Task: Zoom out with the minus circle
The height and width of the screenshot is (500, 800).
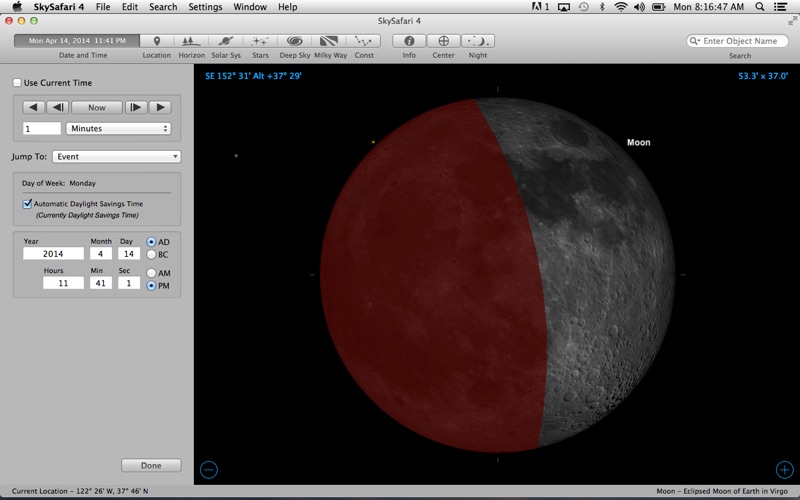Action: click(209, 469)
